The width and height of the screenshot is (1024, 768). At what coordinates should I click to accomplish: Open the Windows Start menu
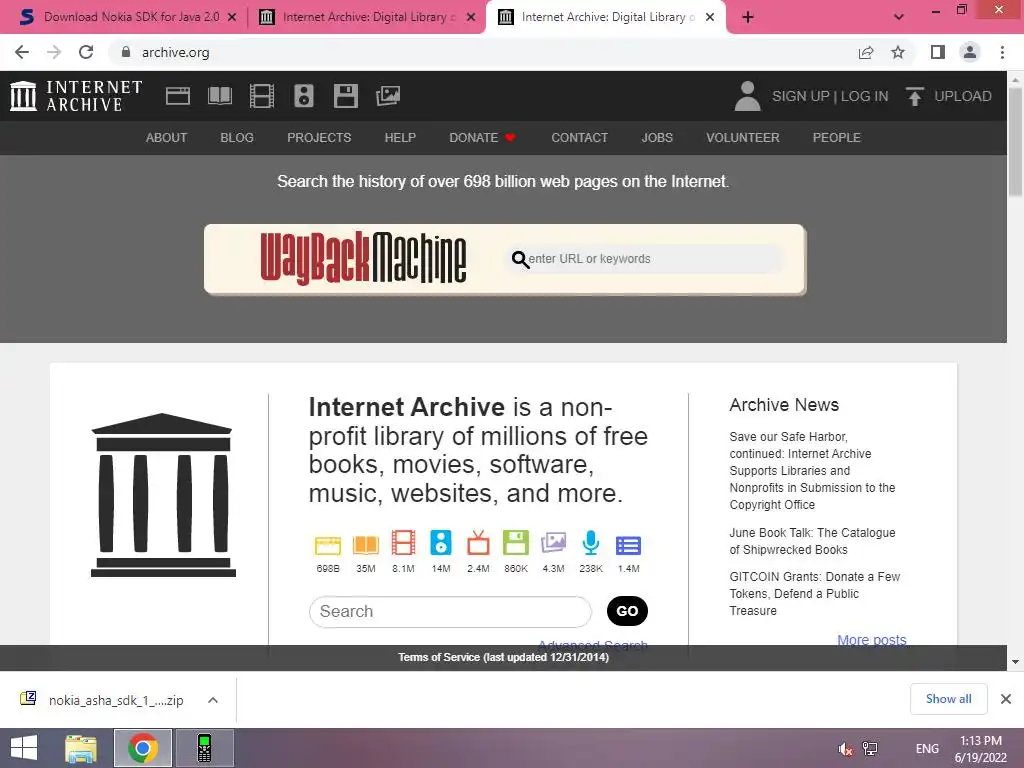[x=24, y=748]
